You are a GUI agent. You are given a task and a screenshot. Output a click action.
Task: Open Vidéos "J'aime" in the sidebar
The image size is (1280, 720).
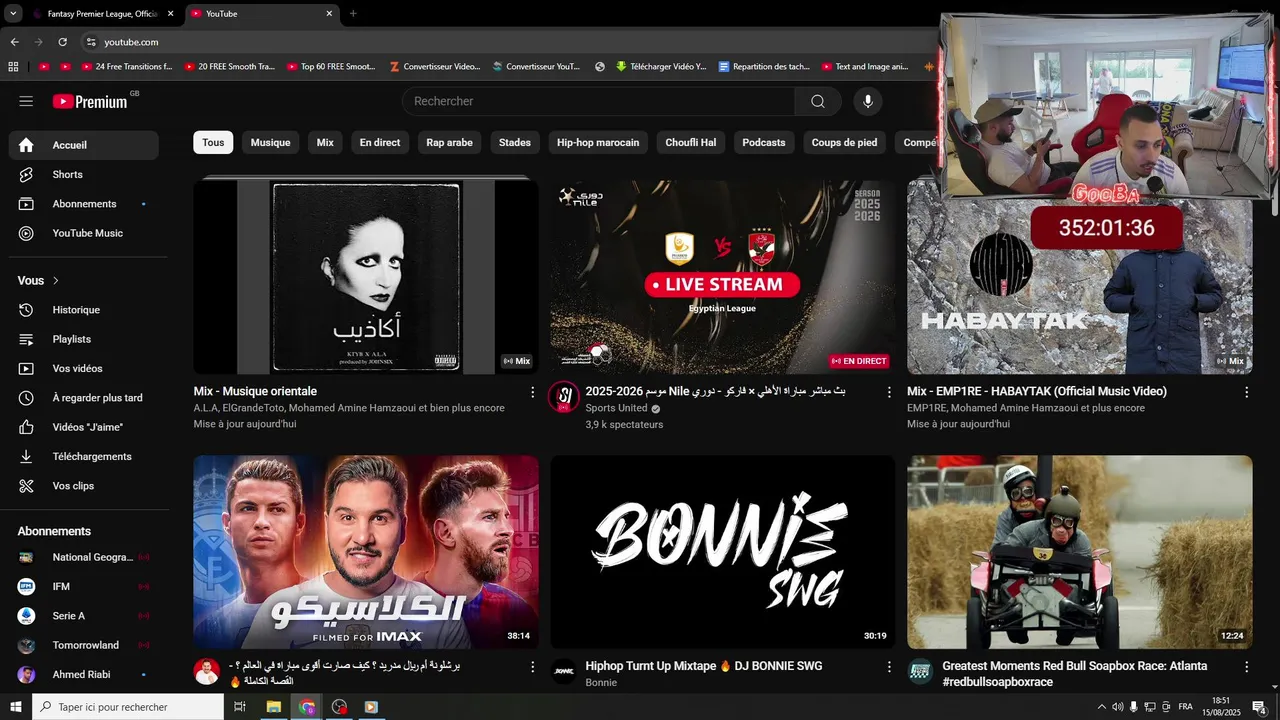coord(84,427)
